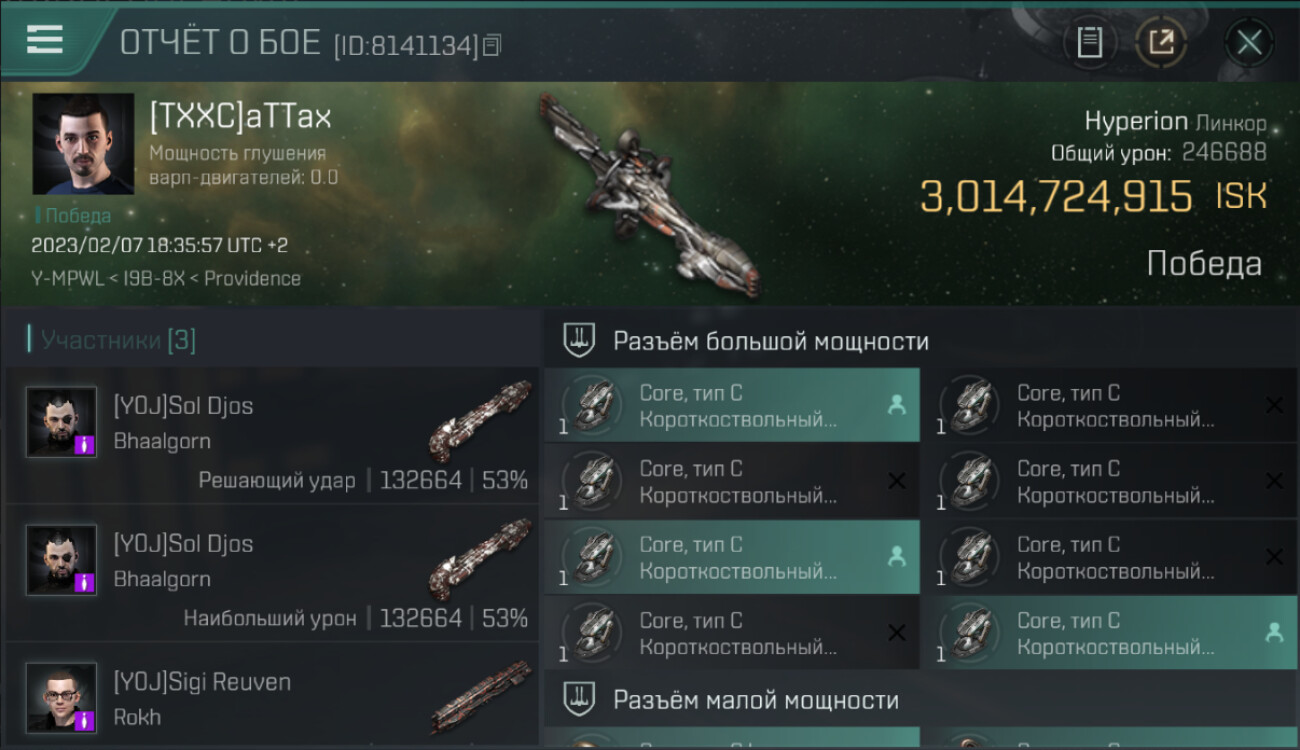Open the hamburger menu icon

tap(45, 40)
